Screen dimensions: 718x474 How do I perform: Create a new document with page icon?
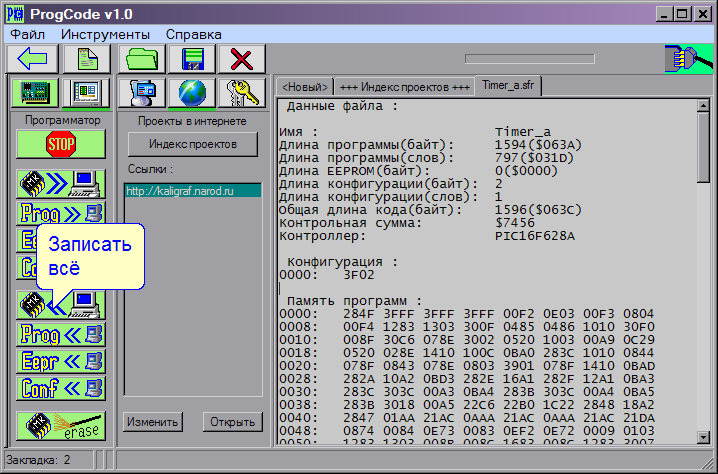(87, 59)
